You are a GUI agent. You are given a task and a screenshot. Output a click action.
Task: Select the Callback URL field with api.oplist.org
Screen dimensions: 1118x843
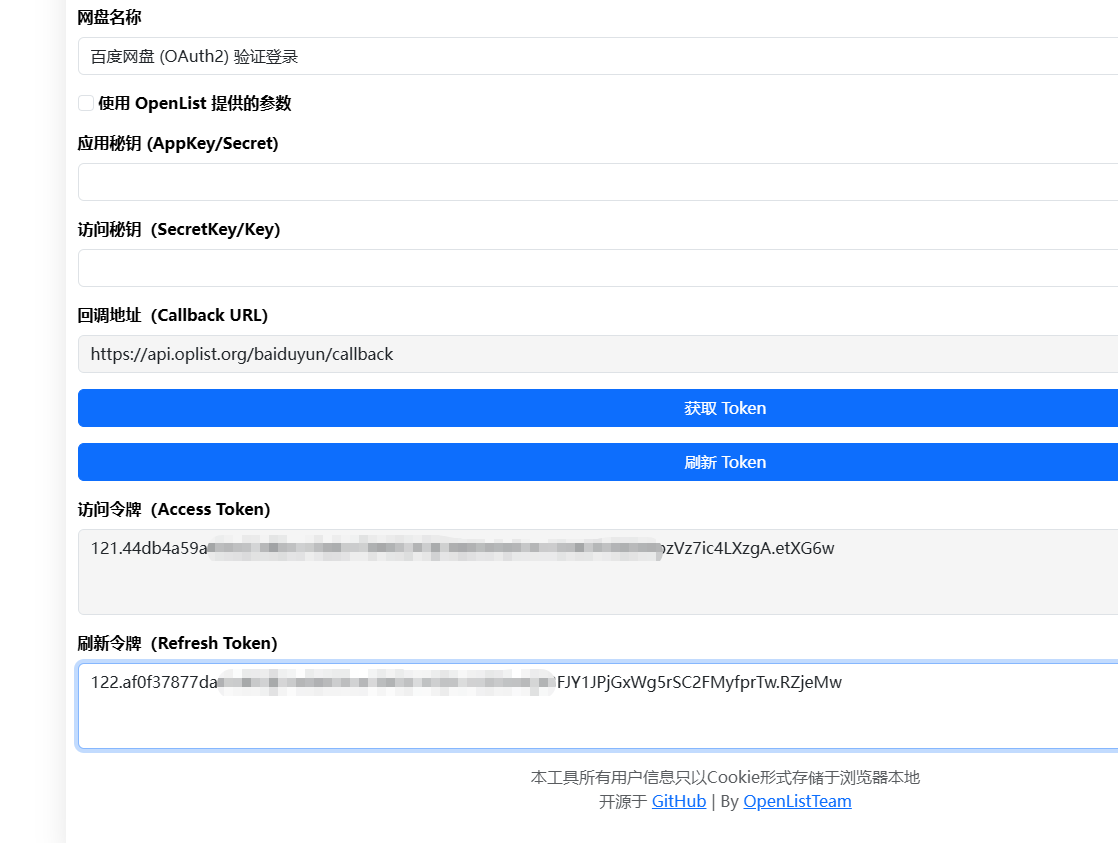coord(598,354)
